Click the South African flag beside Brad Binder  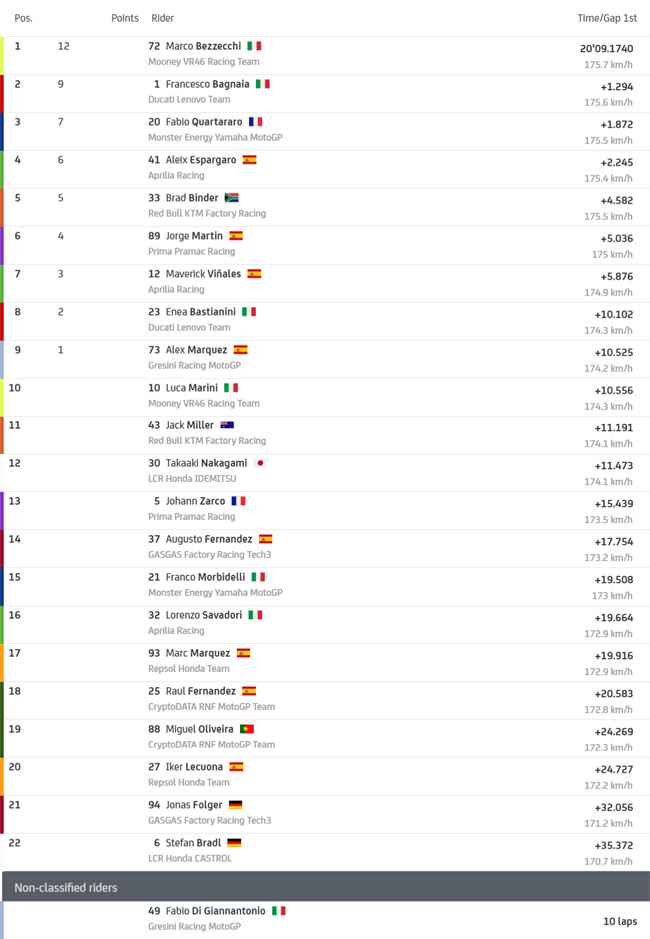tap(231, 198)
